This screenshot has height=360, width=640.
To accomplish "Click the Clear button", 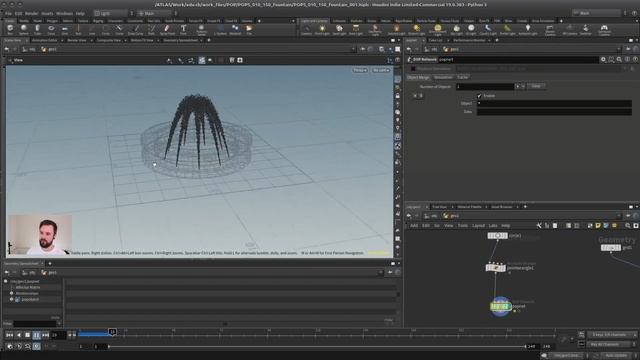I will pyautogui.click(x=536, y=86).
